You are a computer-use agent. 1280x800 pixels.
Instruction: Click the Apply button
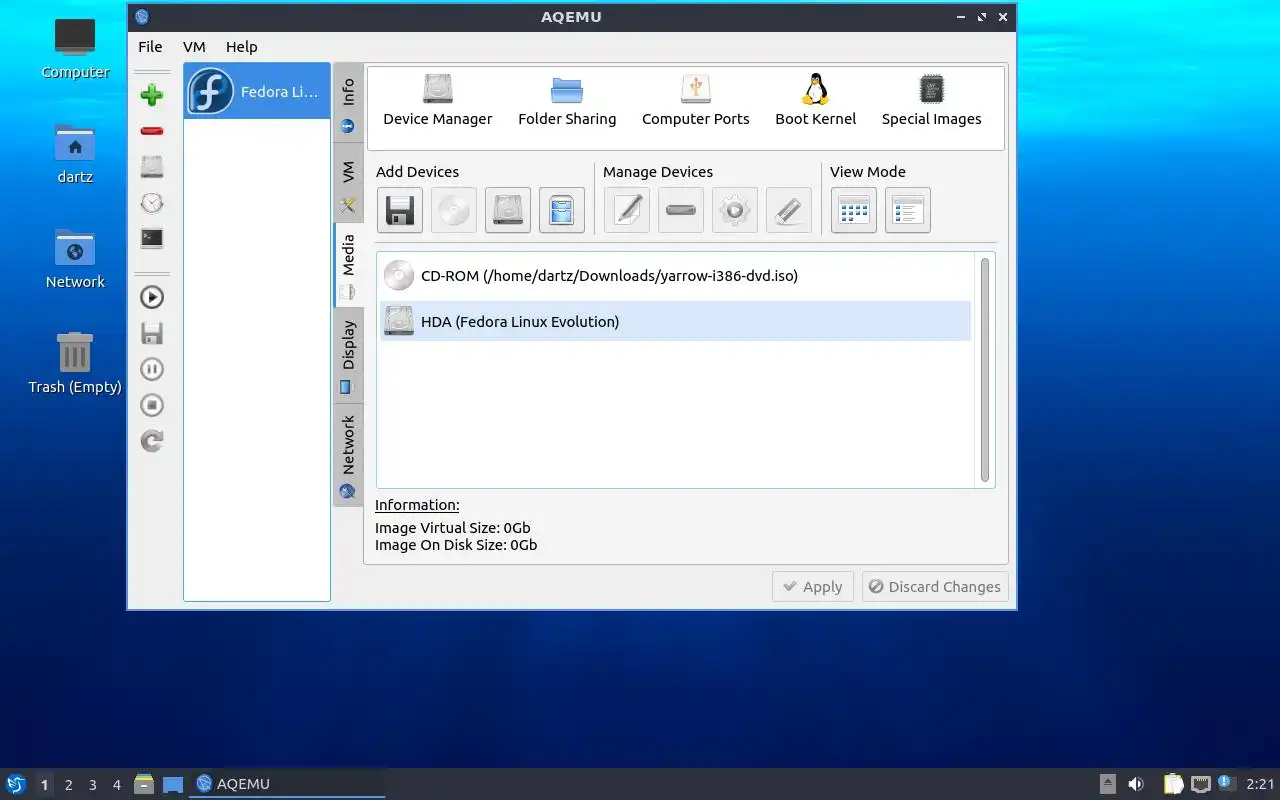point(813,587)
